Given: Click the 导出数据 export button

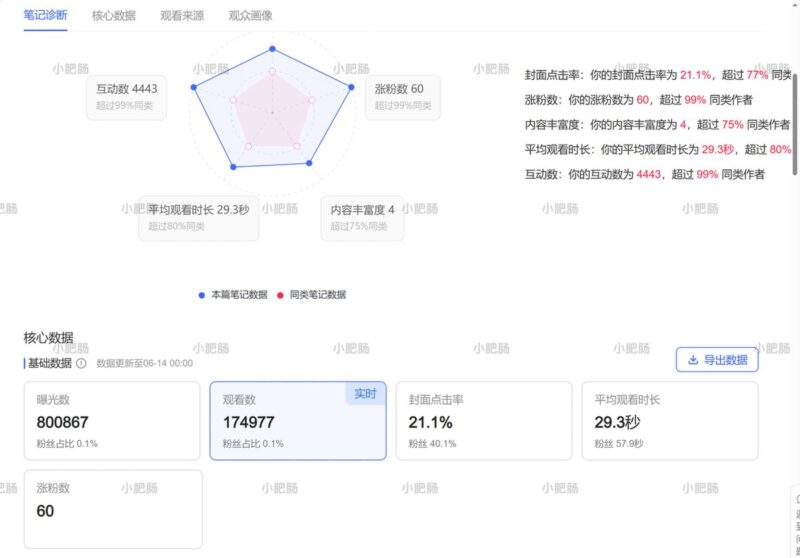Looking at the screenshot, I should pos(717,360).
